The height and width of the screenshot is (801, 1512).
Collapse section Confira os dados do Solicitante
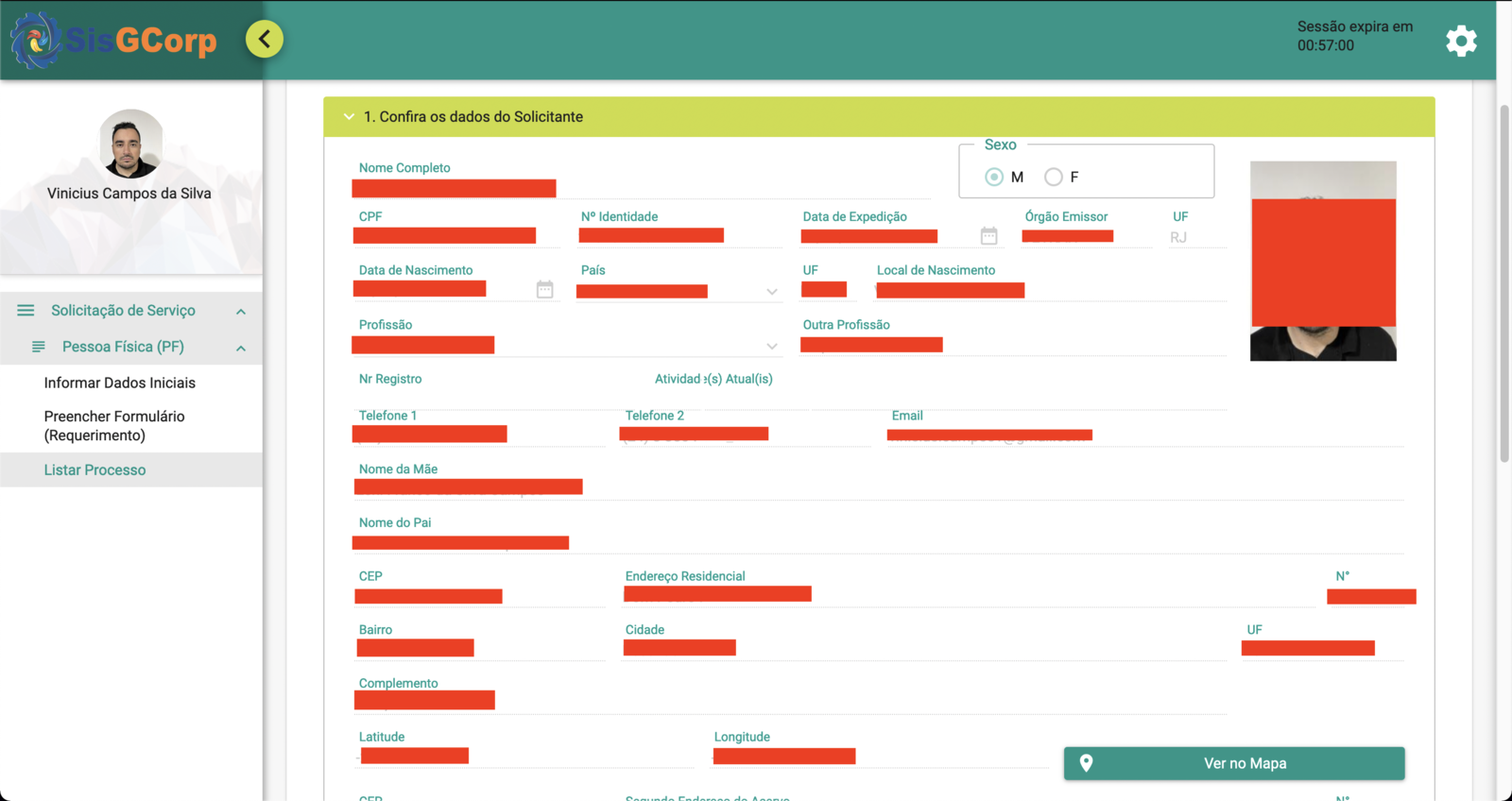tap(349, 117)
